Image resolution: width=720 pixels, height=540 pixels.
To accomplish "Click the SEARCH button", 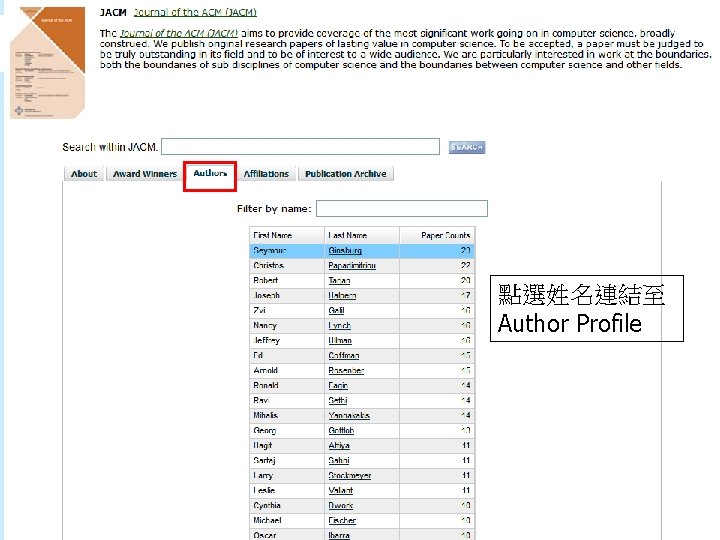I will [467, 147].
